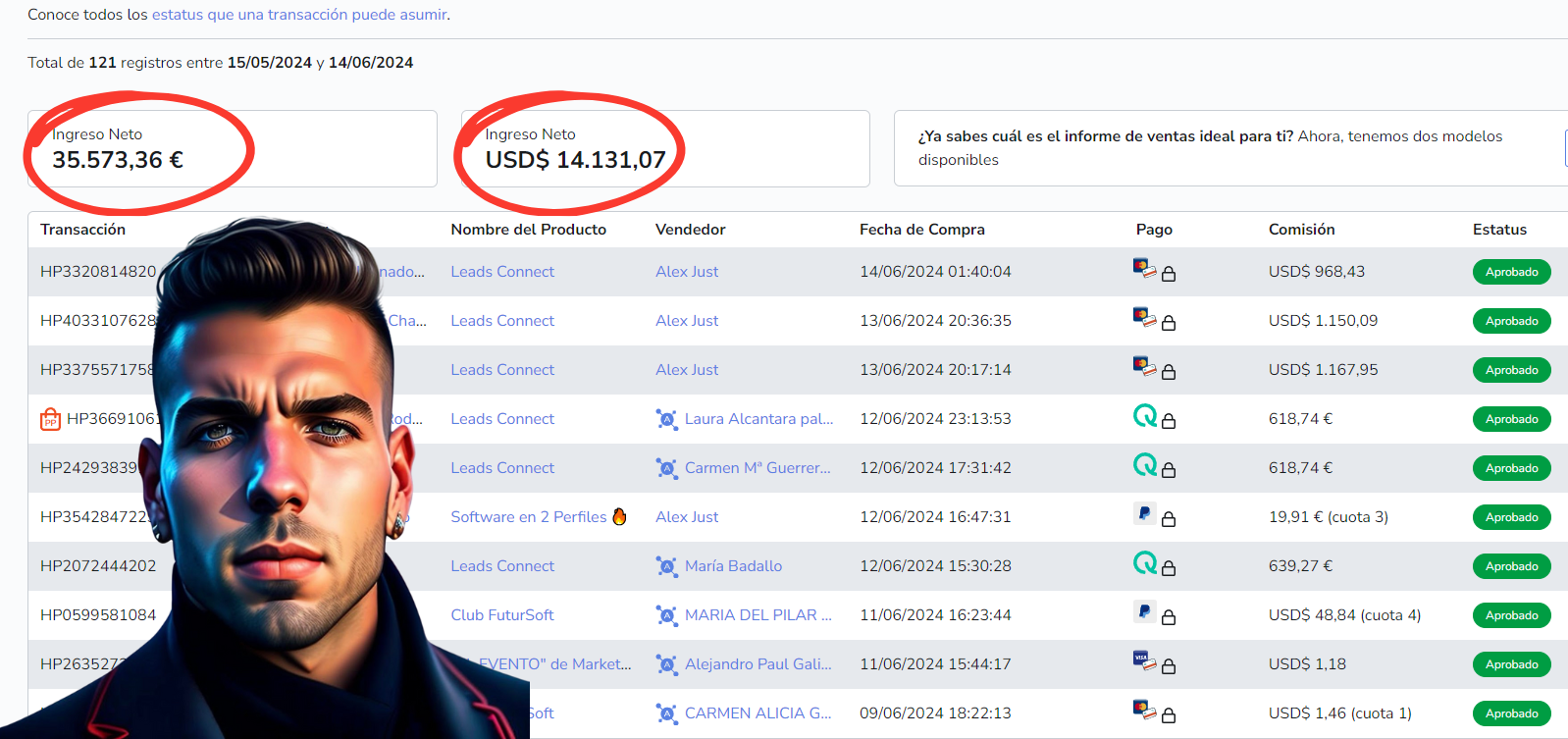The image size is (1568, 739).
Task: Click the Comisión column header
Action: click(x=1301, y=230)
